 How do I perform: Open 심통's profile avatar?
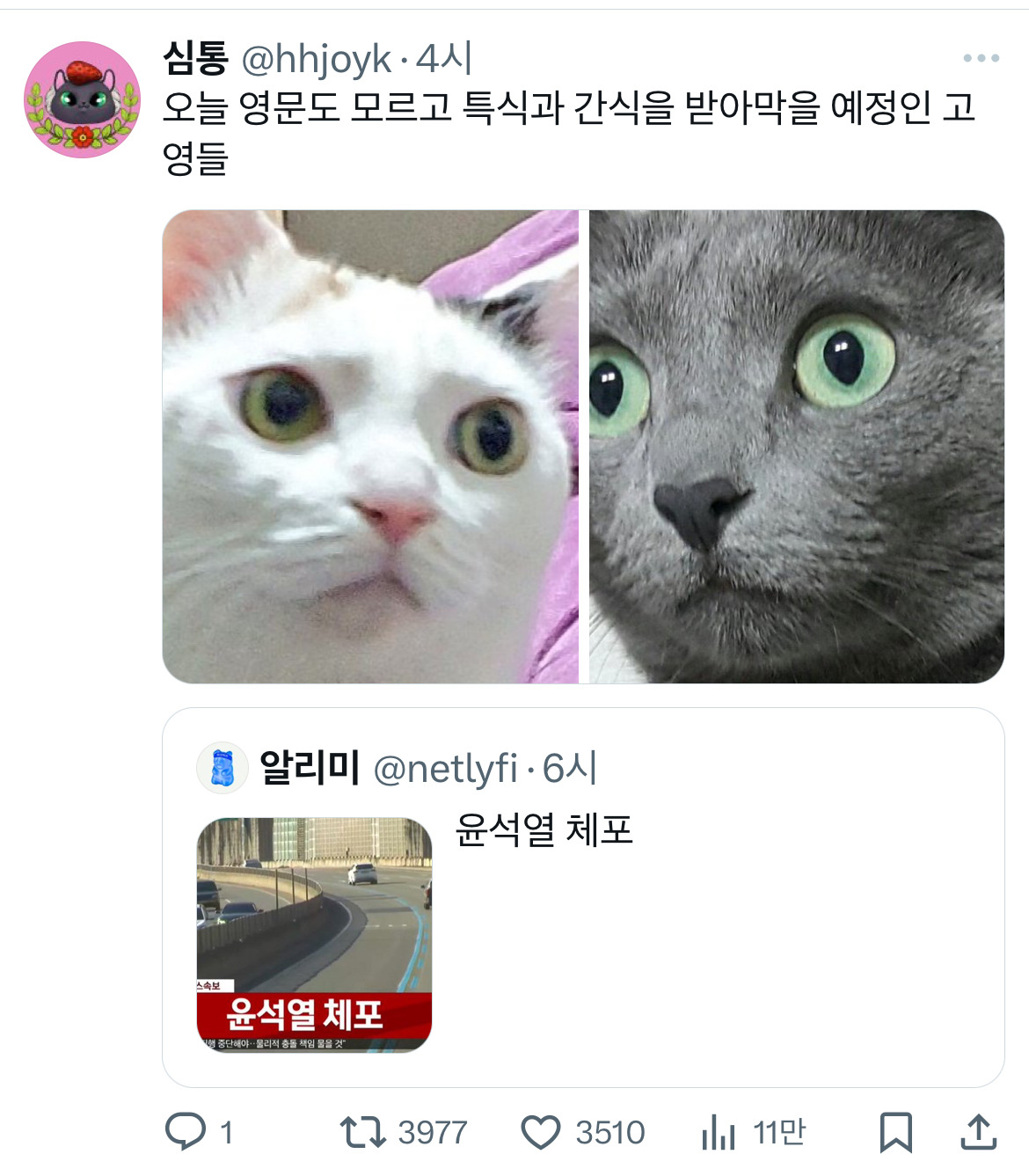coord(82,99)
